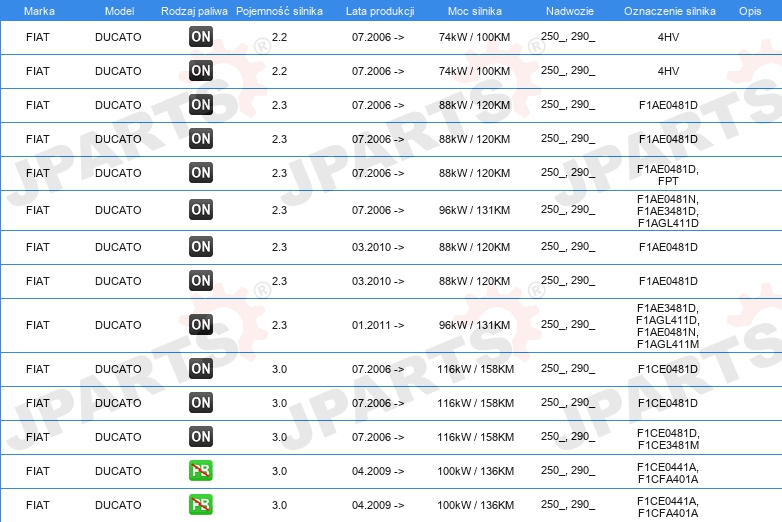782x522 pixels.
Task: Click the ON icon in the 01.2011 row
Action: click(200, 325)
